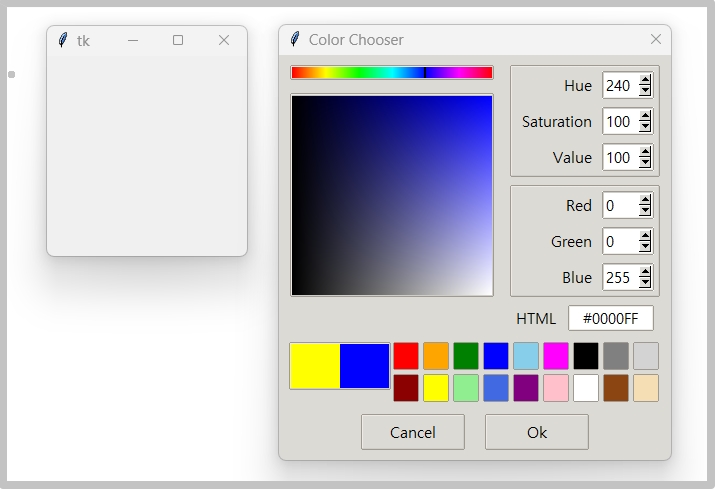Screen dimensions: 715x489
Task: Choose the royal blue swatch in bottom row
Action: (496, 388)
